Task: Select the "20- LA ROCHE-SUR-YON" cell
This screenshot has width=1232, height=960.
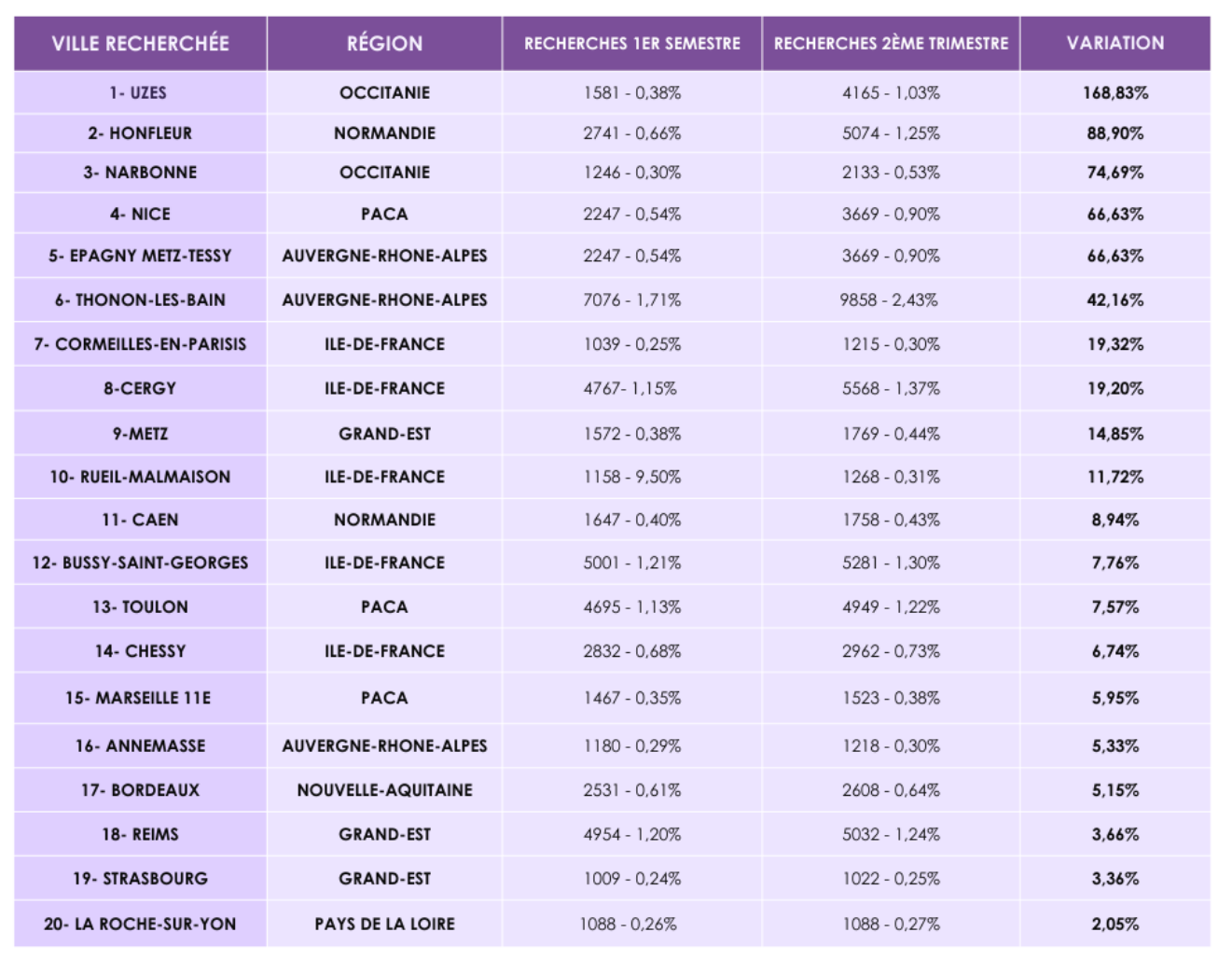Action: pyautogui.click(x=140, y=925)
